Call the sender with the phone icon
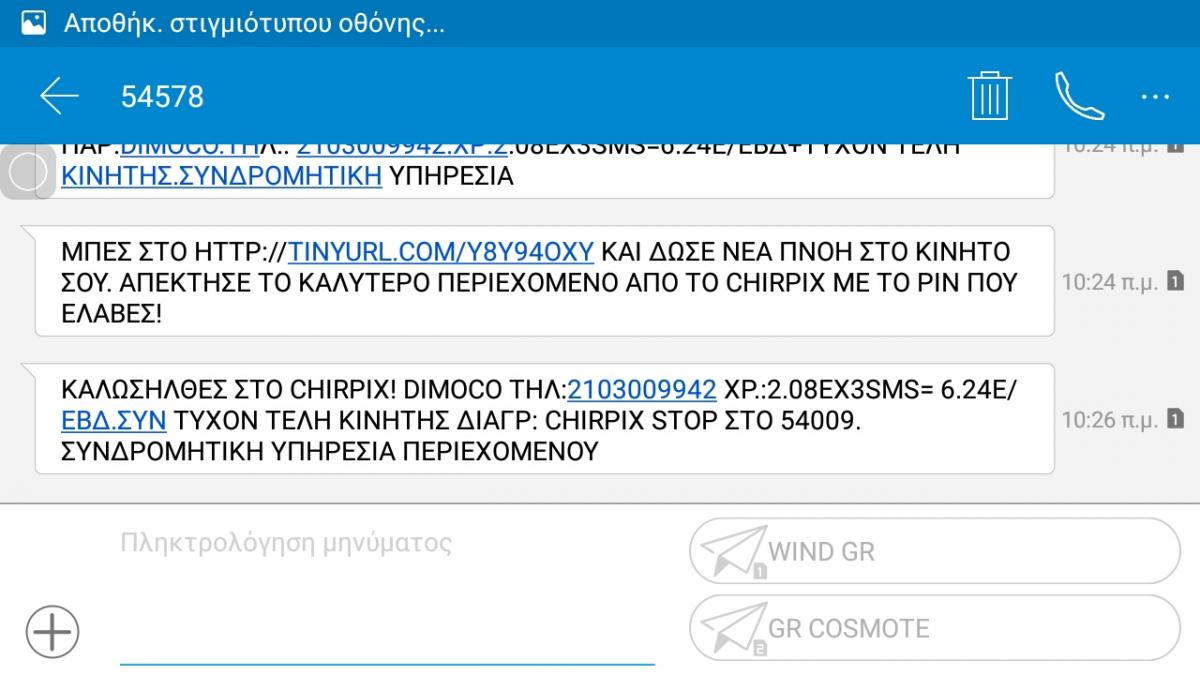1200x675 pixels. click(x=1079, y=96)
